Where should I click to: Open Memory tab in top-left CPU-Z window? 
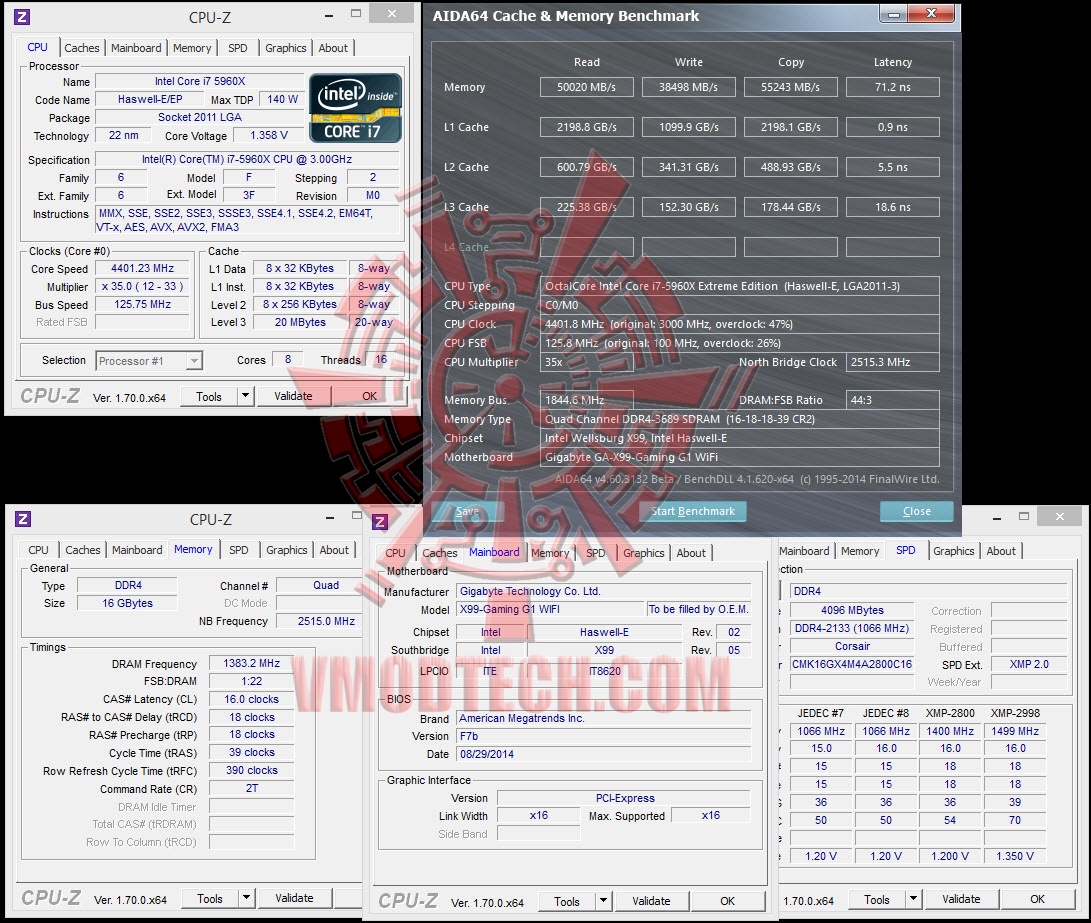click(x=192, y=48)
